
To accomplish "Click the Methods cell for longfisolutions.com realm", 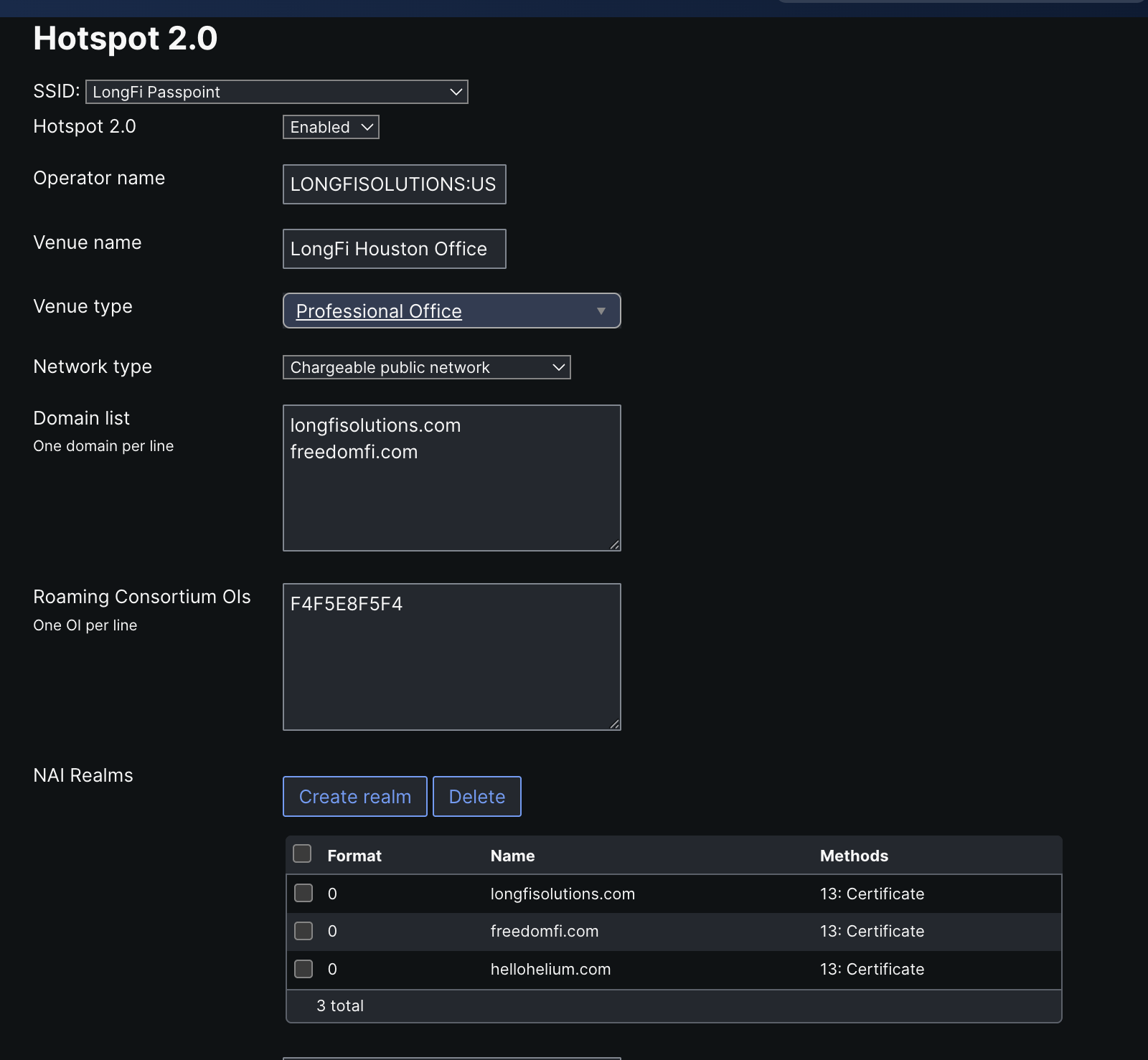I will [x=872, y=894].
